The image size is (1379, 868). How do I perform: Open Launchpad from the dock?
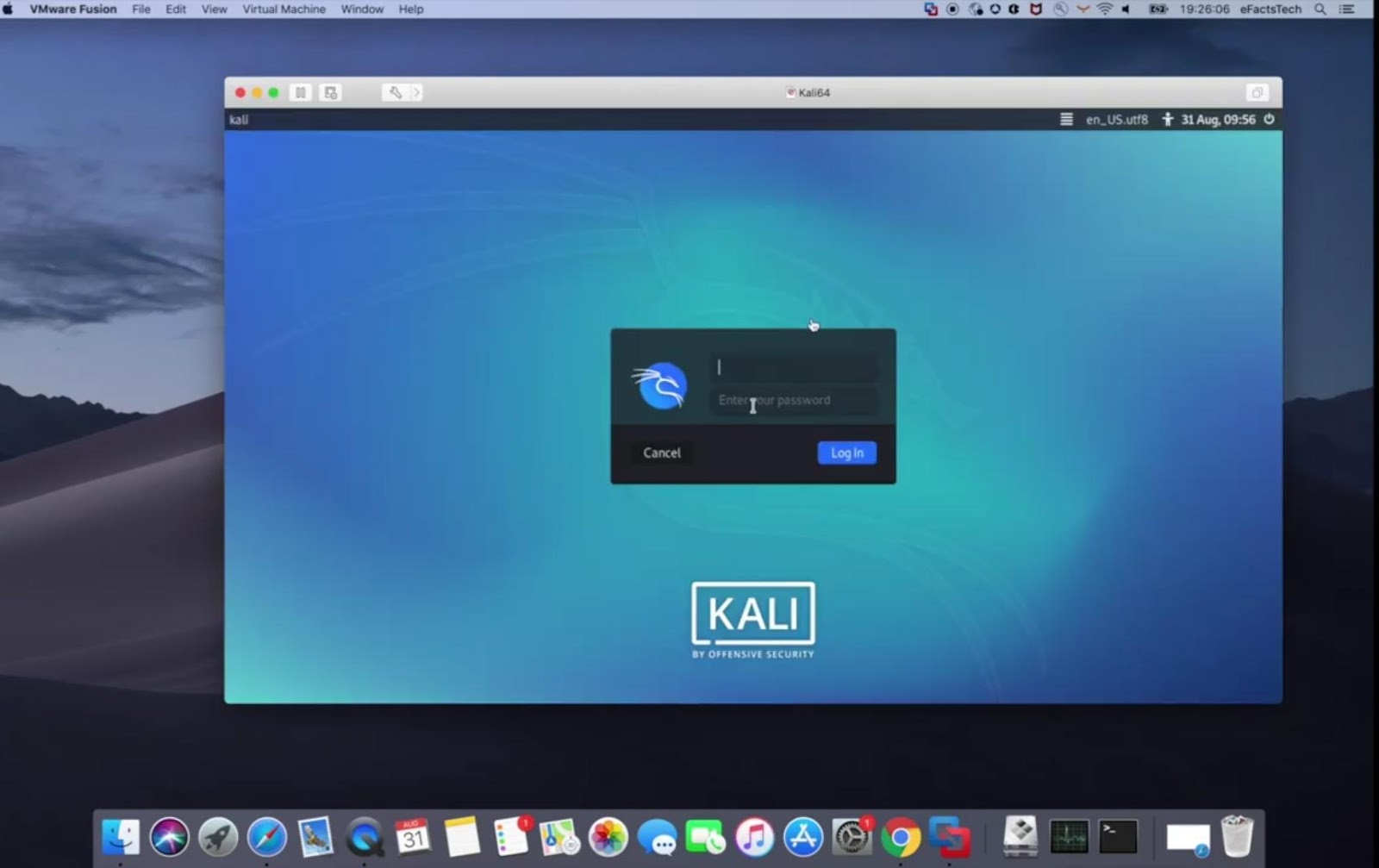click(218, 837)
